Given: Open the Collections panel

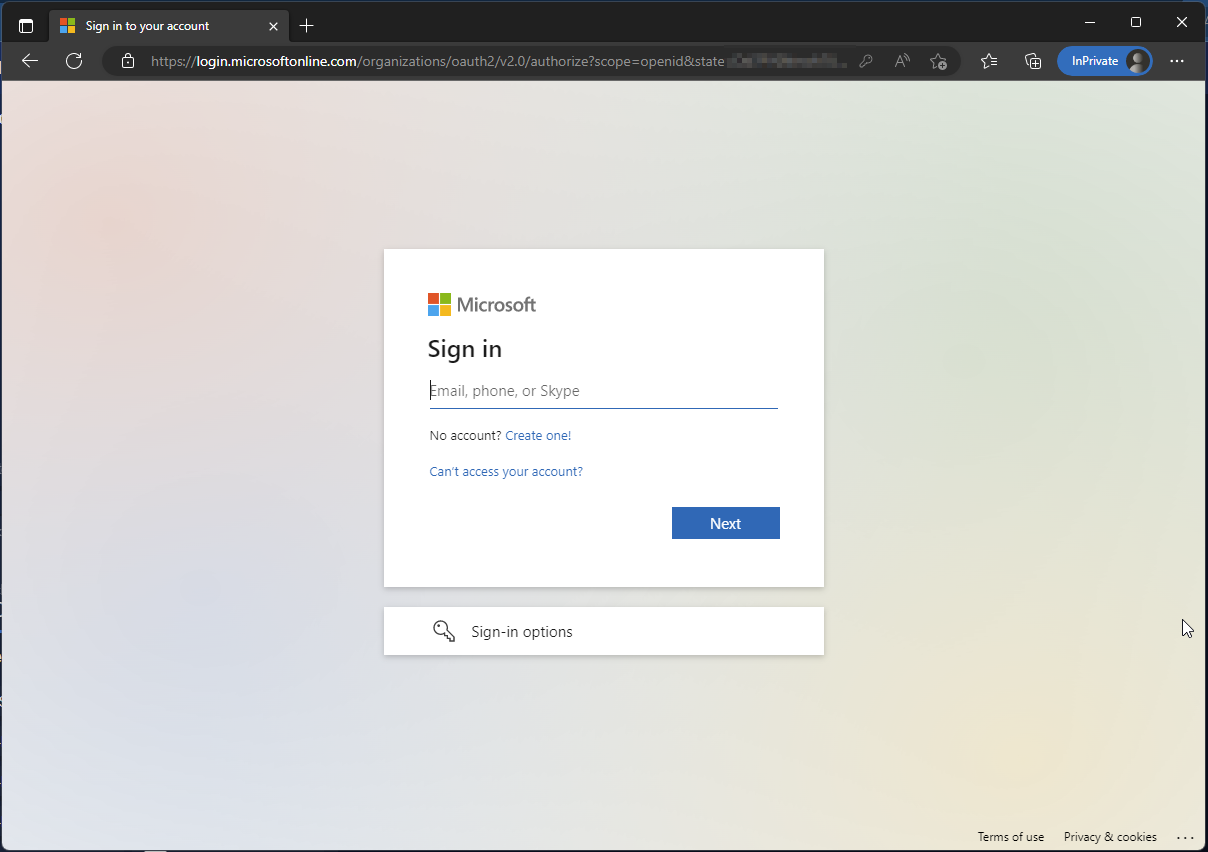Looking at the screenshot, I should (1033, 61).
